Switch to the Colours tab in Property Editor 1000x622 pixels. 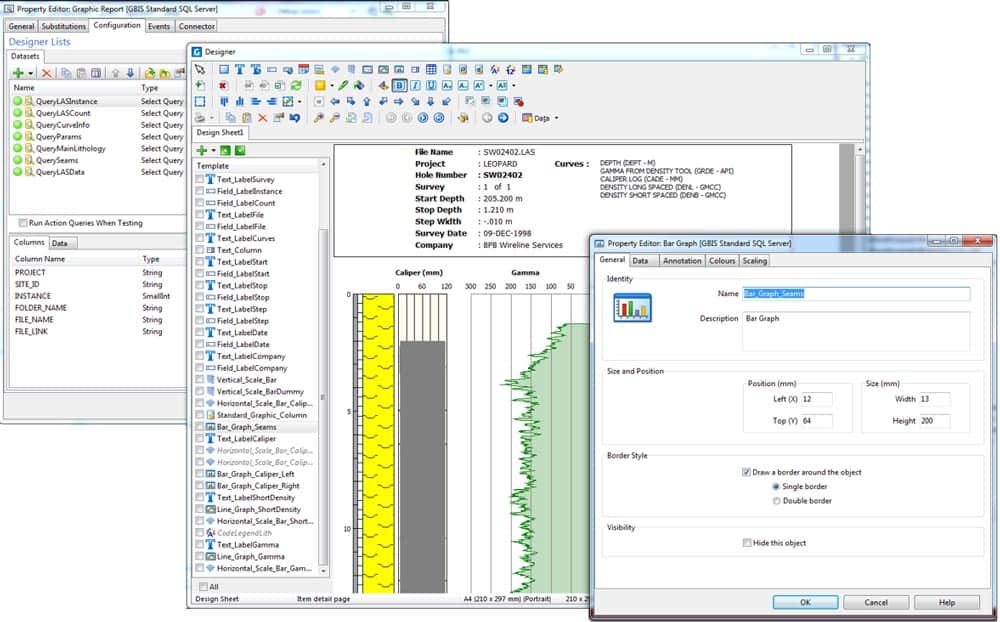click(723, 260)
